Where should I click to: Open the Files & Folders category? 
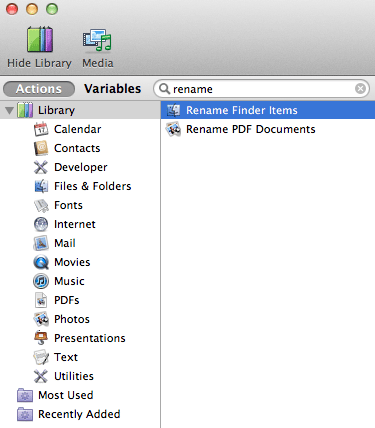point(83,186)
